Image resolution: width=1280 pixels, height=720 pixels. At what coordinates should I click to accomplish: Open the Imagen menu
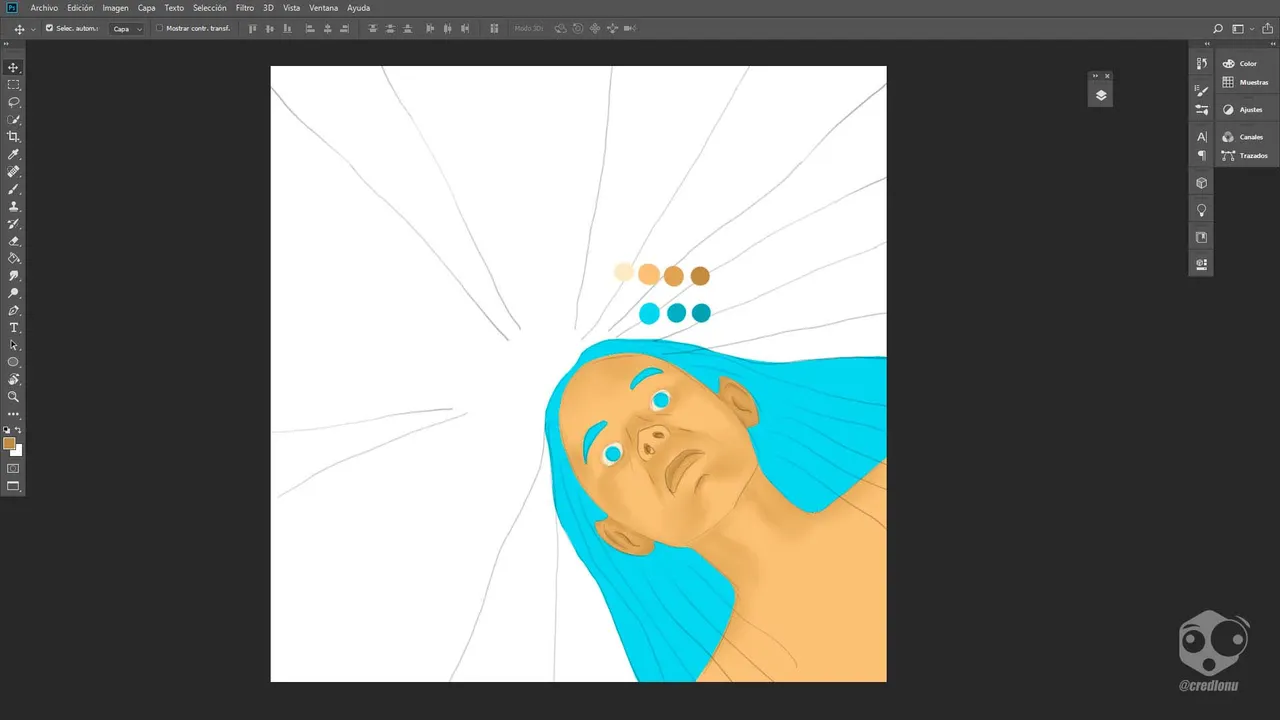tap(115, 8)
